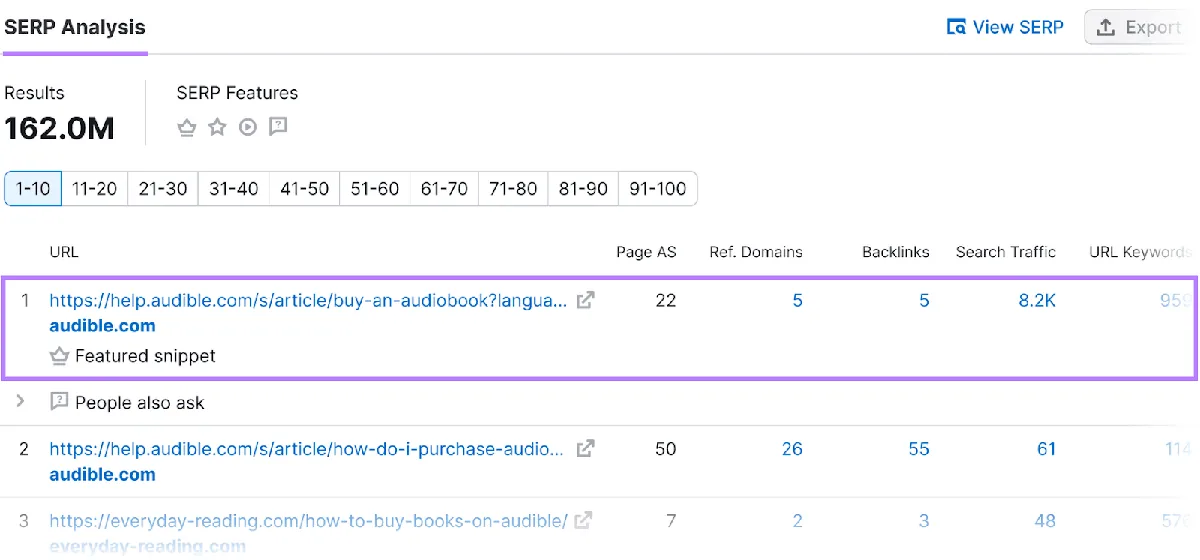1200x560 pixels.
Task: Click Backlinks value 3 for result 3
Action: [x=924, y=521]
